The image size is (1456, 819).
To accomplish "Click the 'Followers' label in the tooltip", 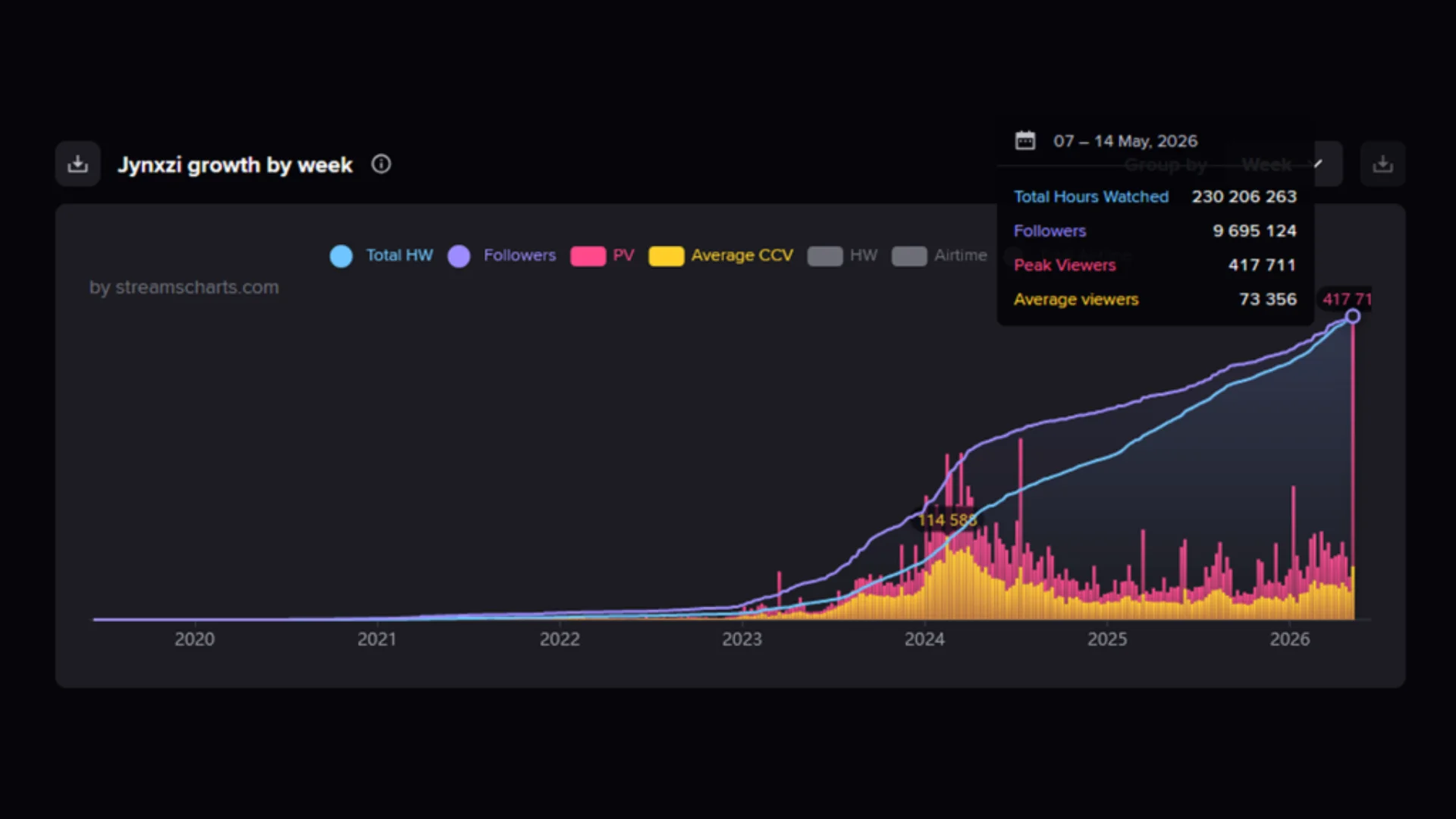I will point(1050,231).
